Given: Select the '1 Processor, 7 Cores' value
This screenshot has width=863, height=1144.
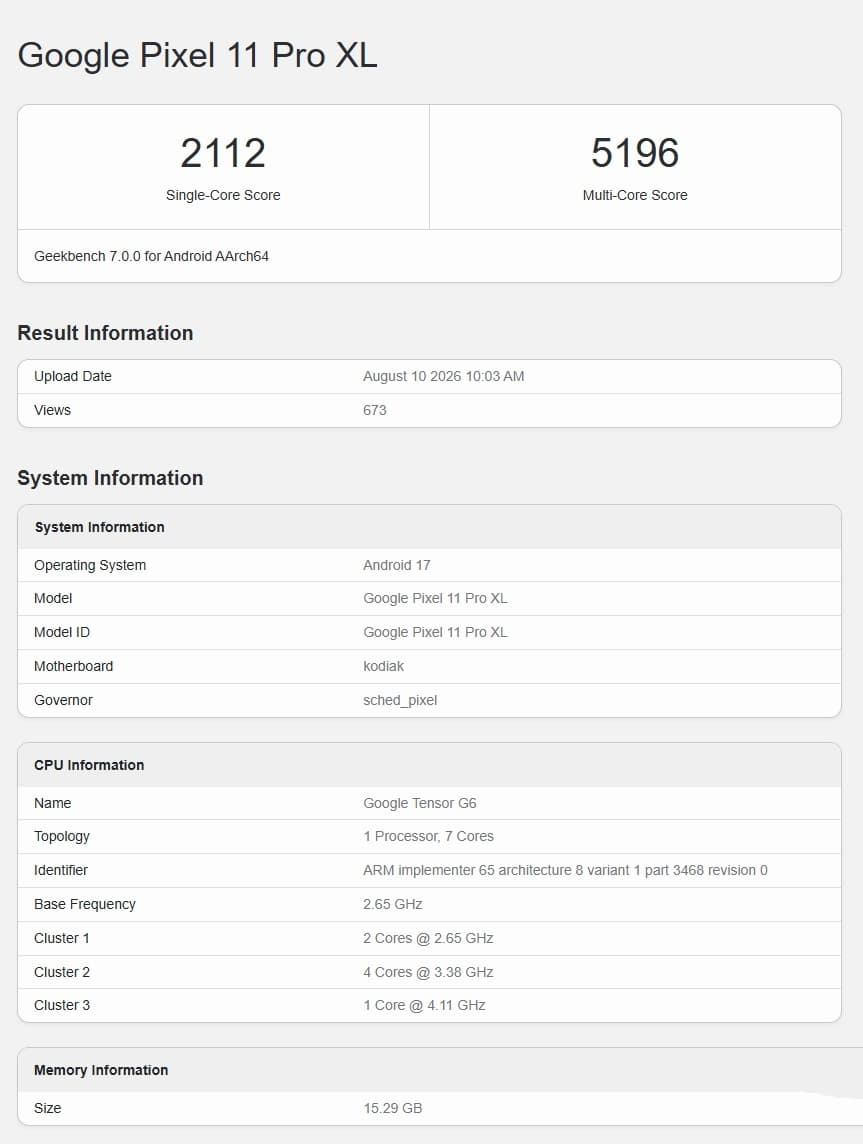Looking at the screenshot, I should pyautogui.click(x=429, y=836).
